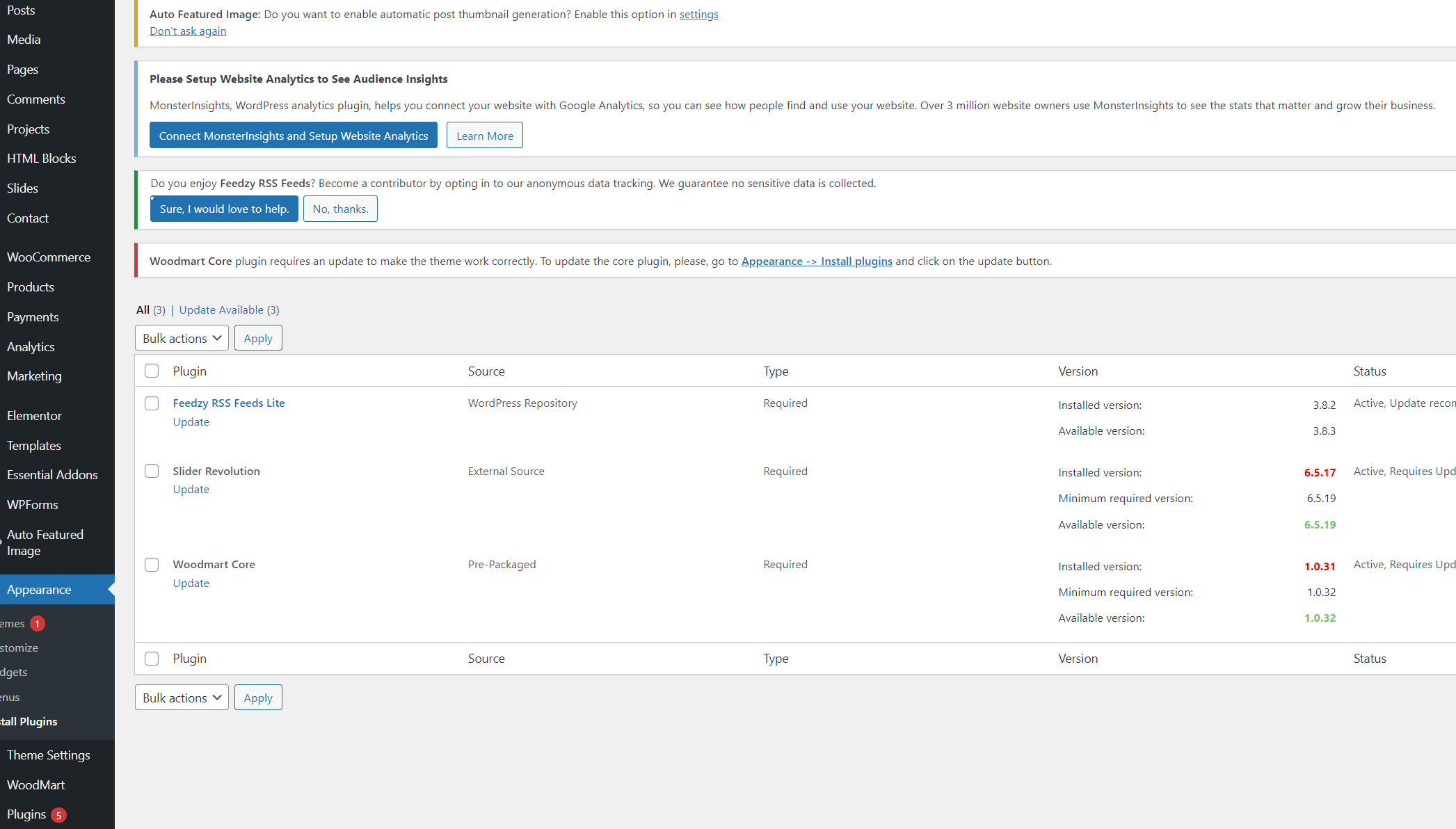Switch to Update Available filter
The width and height of the screenshot is (1456, 829).
tap(221, 309)
